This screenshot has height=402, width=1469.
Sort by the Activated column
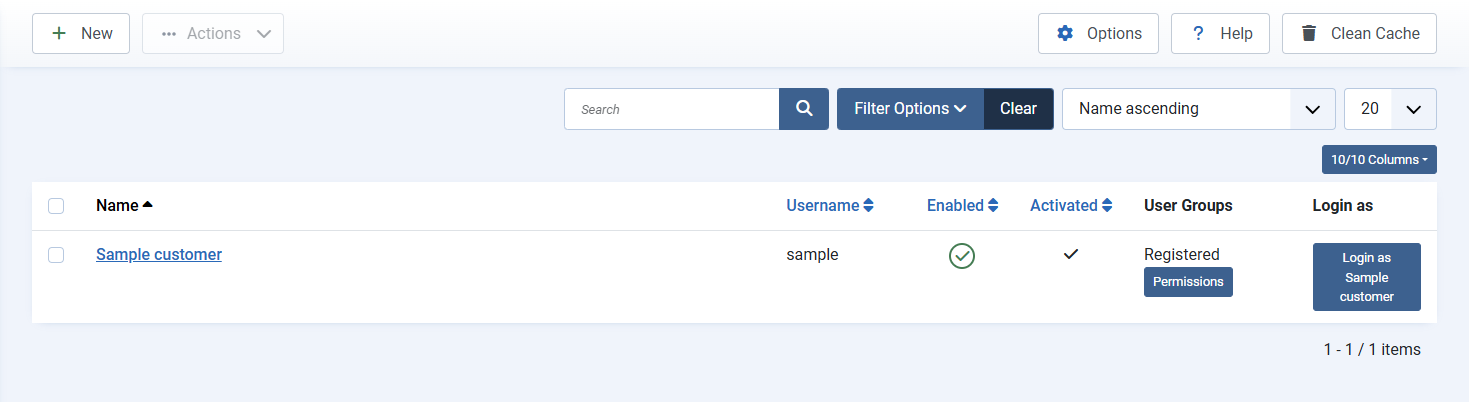tap(1072, 205)
